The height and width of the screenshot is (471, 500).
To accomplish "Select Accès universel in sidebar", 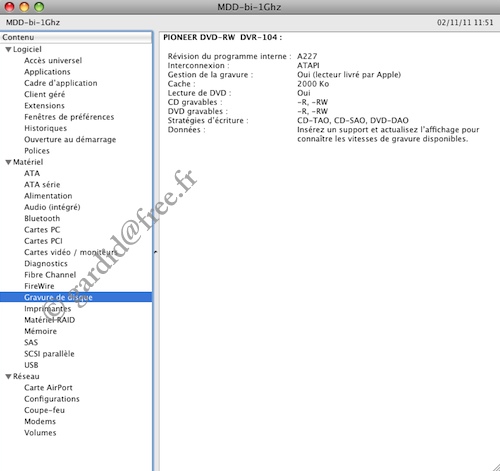I will point(53,61).
